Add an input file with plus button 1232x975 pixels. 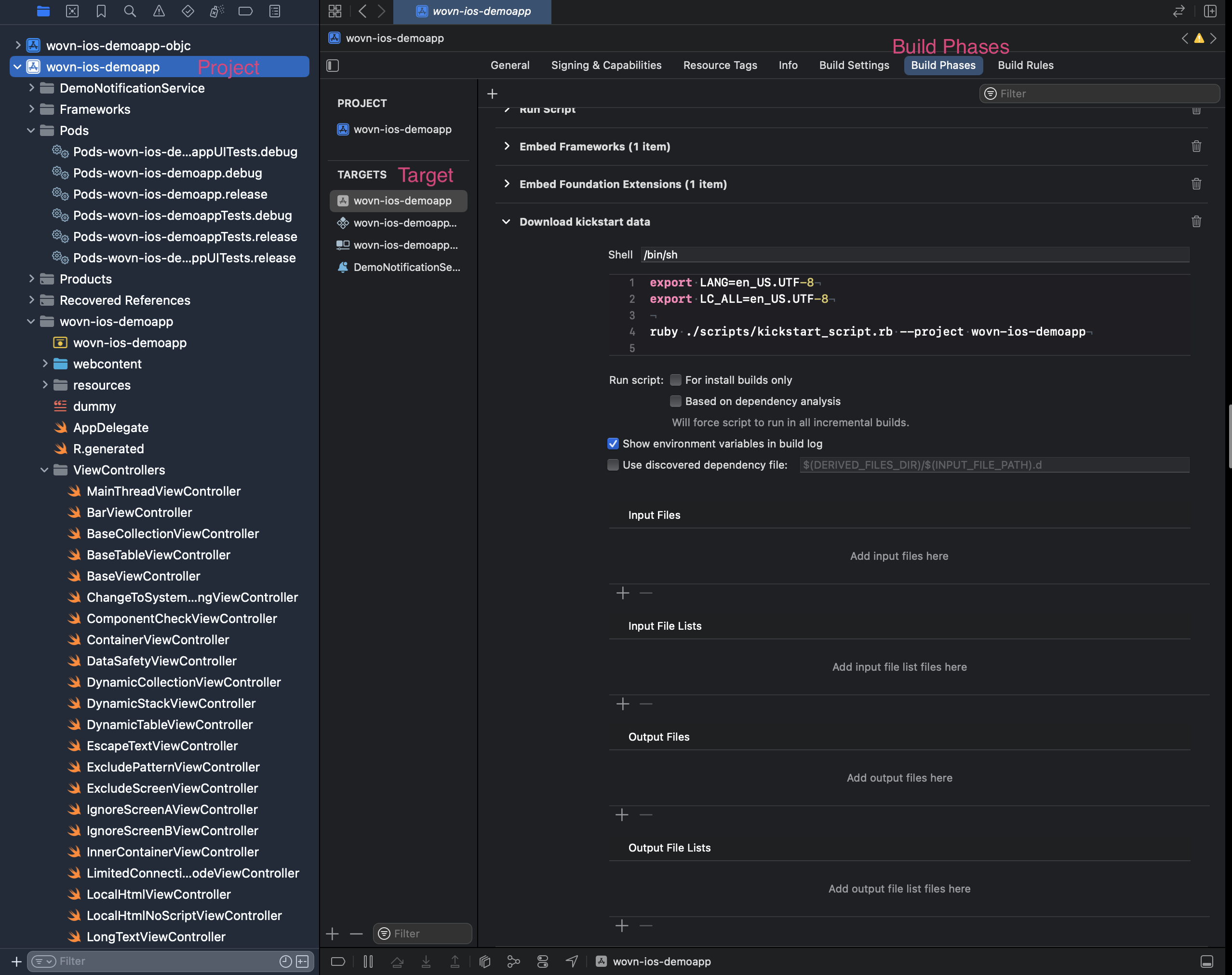point(623,593)
